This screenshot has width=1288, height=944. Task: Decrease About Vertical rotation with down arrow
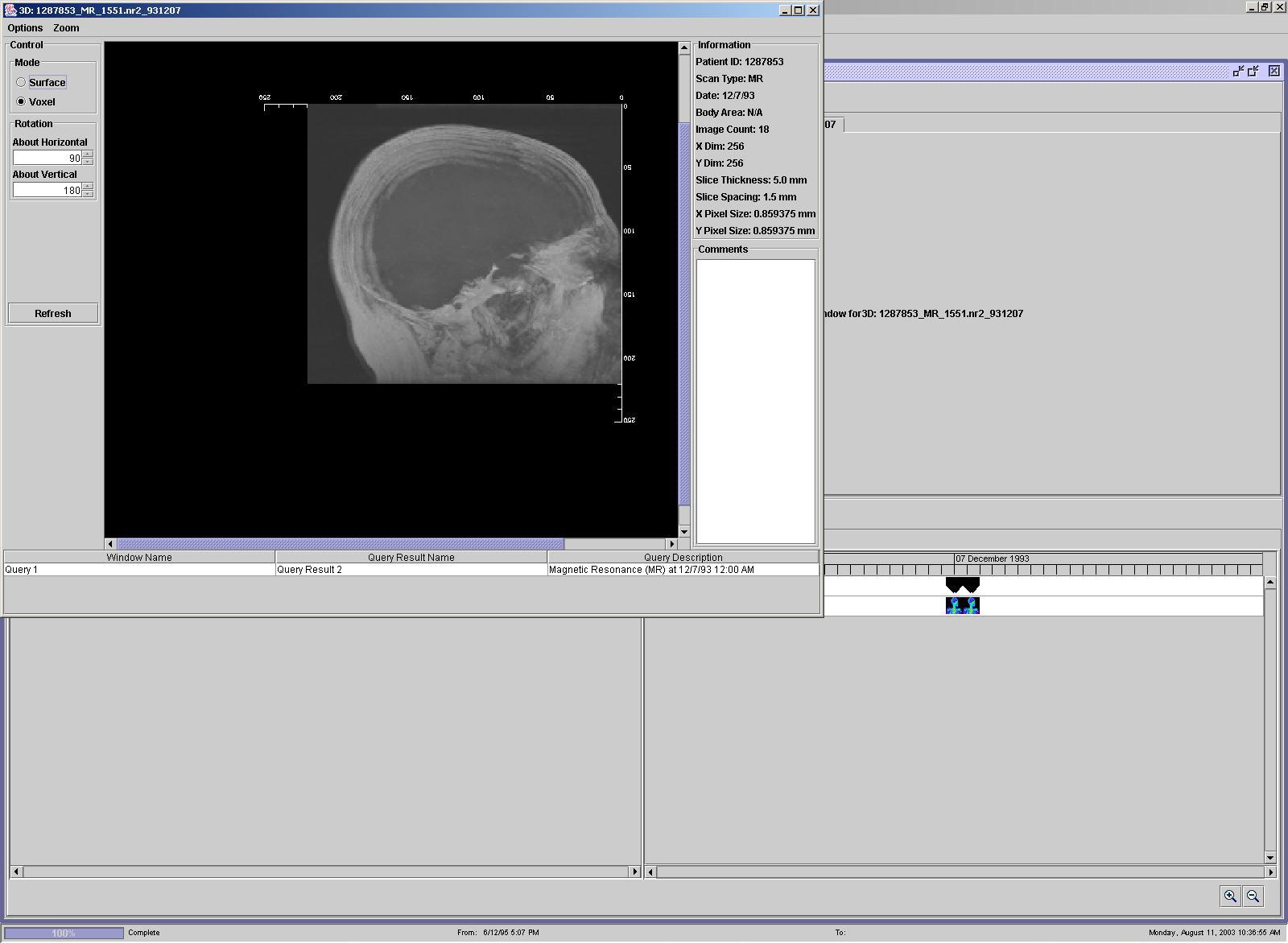click(88, 194)
